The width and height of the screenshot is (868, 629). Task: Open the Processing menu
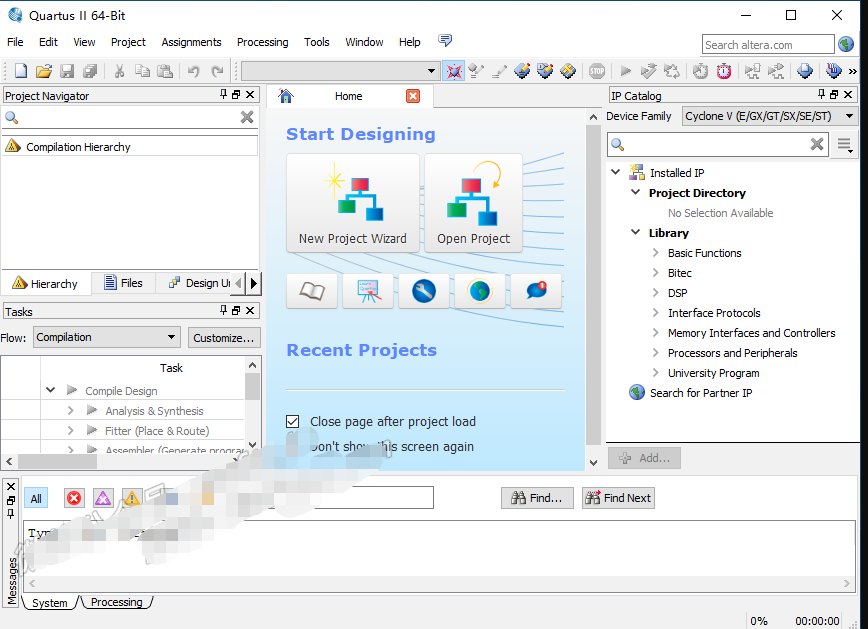click(x=262, y=42)
